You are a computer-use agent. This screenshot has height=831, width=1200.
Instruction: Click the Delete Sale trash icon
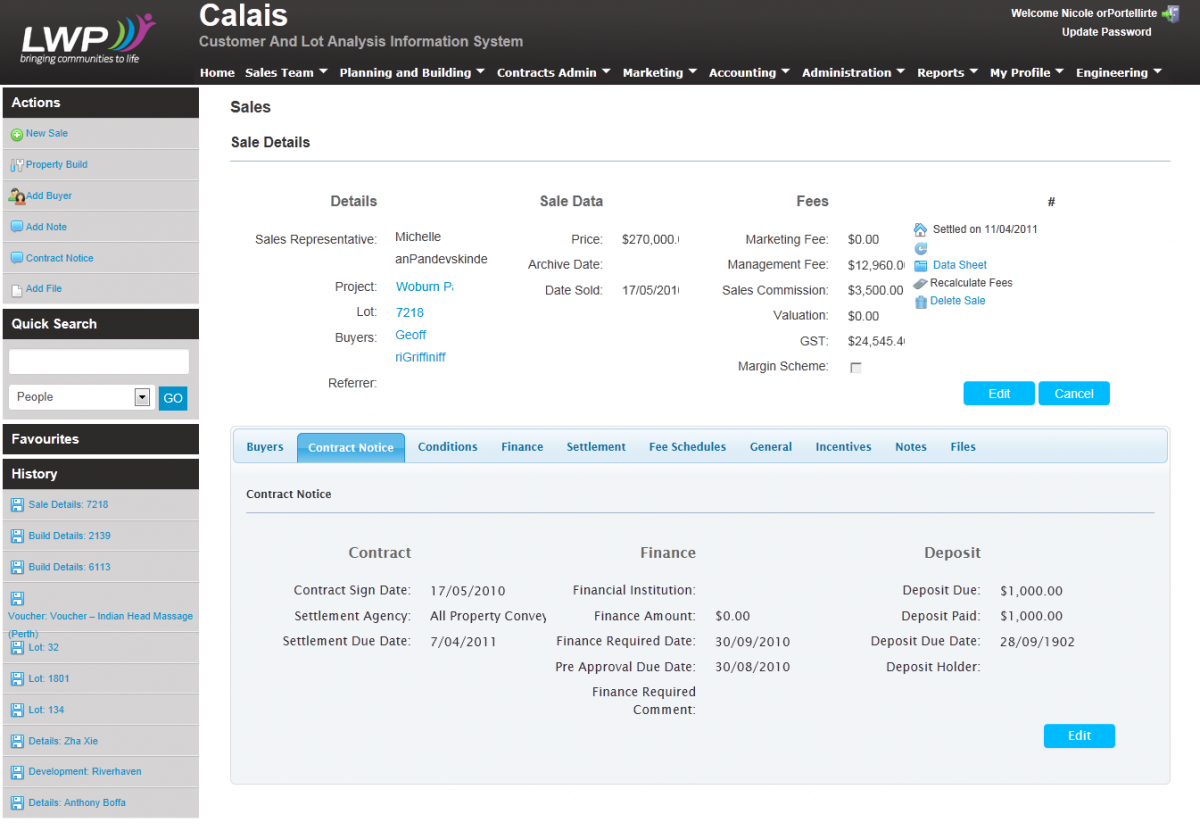(921, 301)
